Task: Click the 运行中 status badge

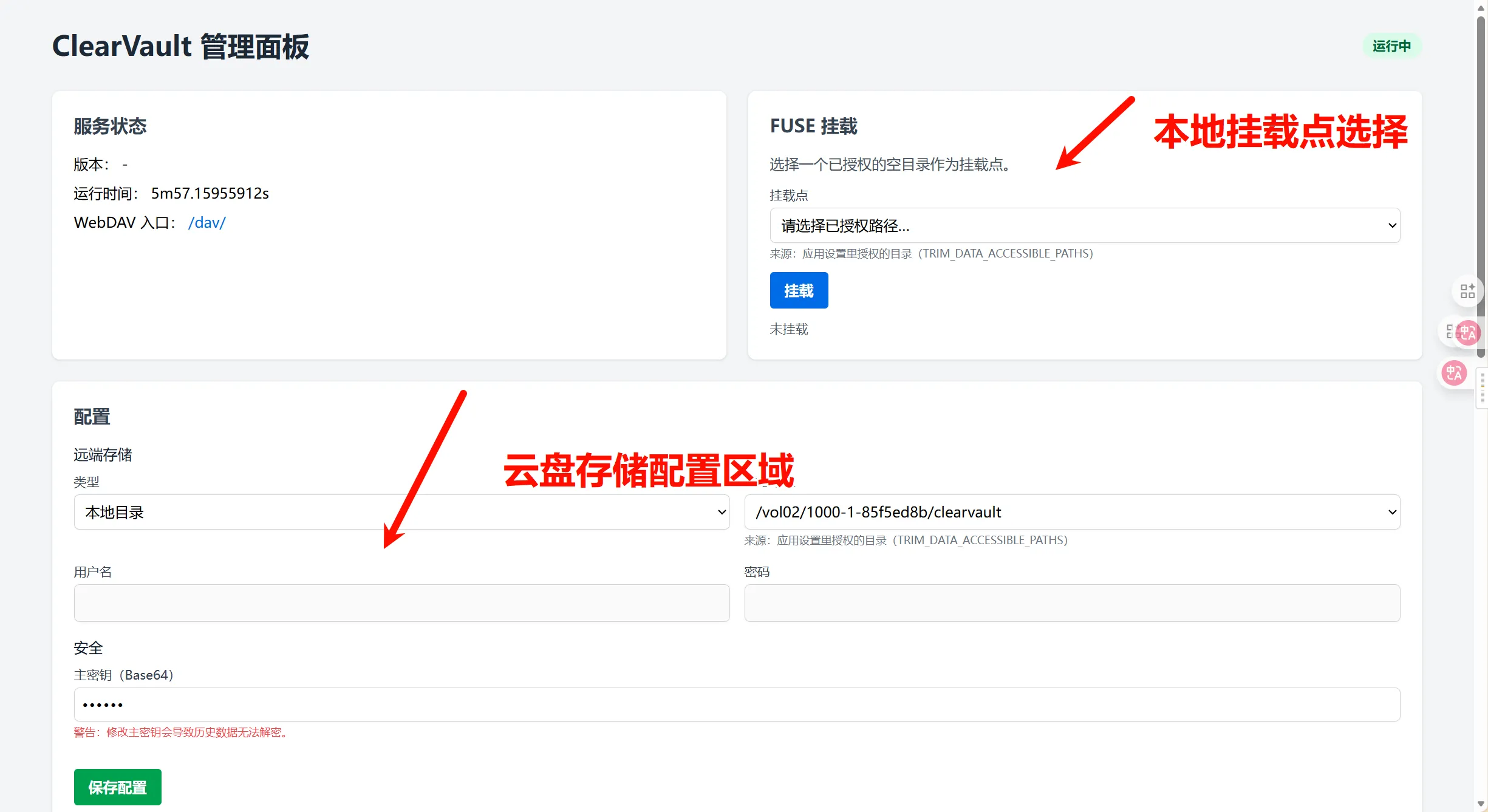Action: [1391, 46]
